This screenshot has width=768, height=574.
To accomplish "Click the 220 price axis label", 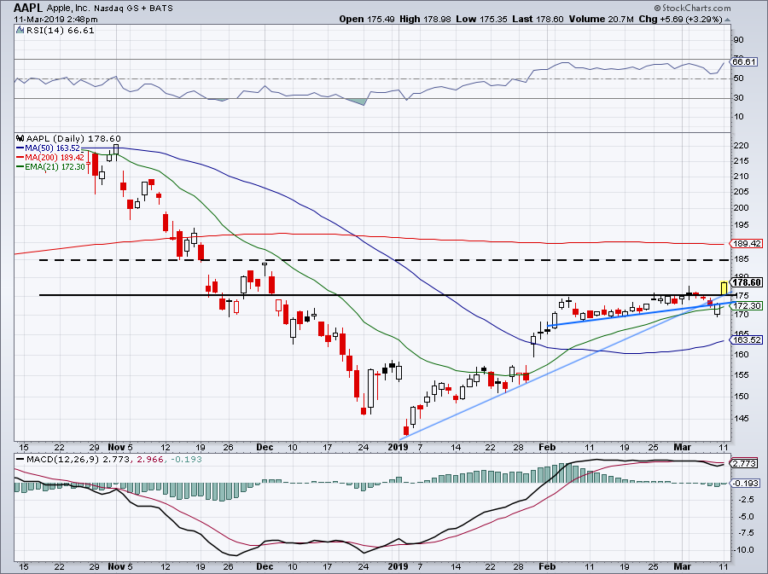I will point(742,146).
